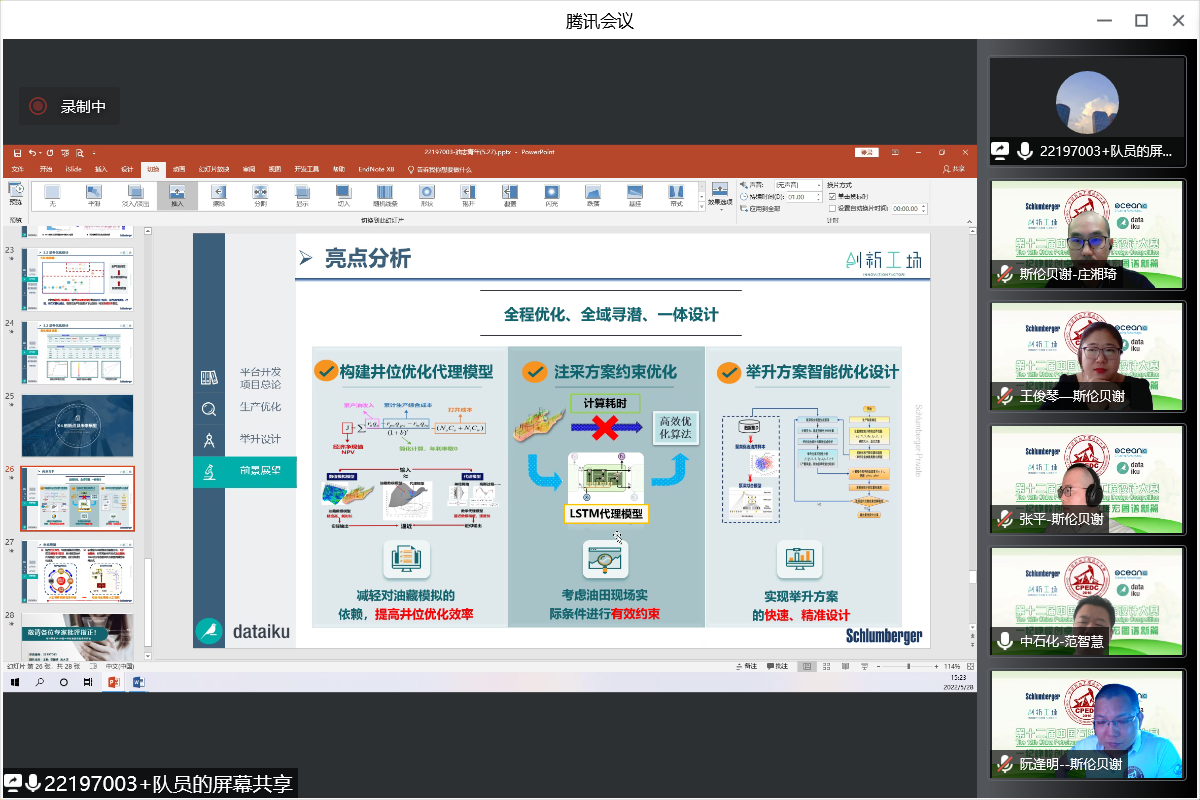Open the 动画 ribbon tab
This screenshot has width=1200, height=800.
coord(178,169)
